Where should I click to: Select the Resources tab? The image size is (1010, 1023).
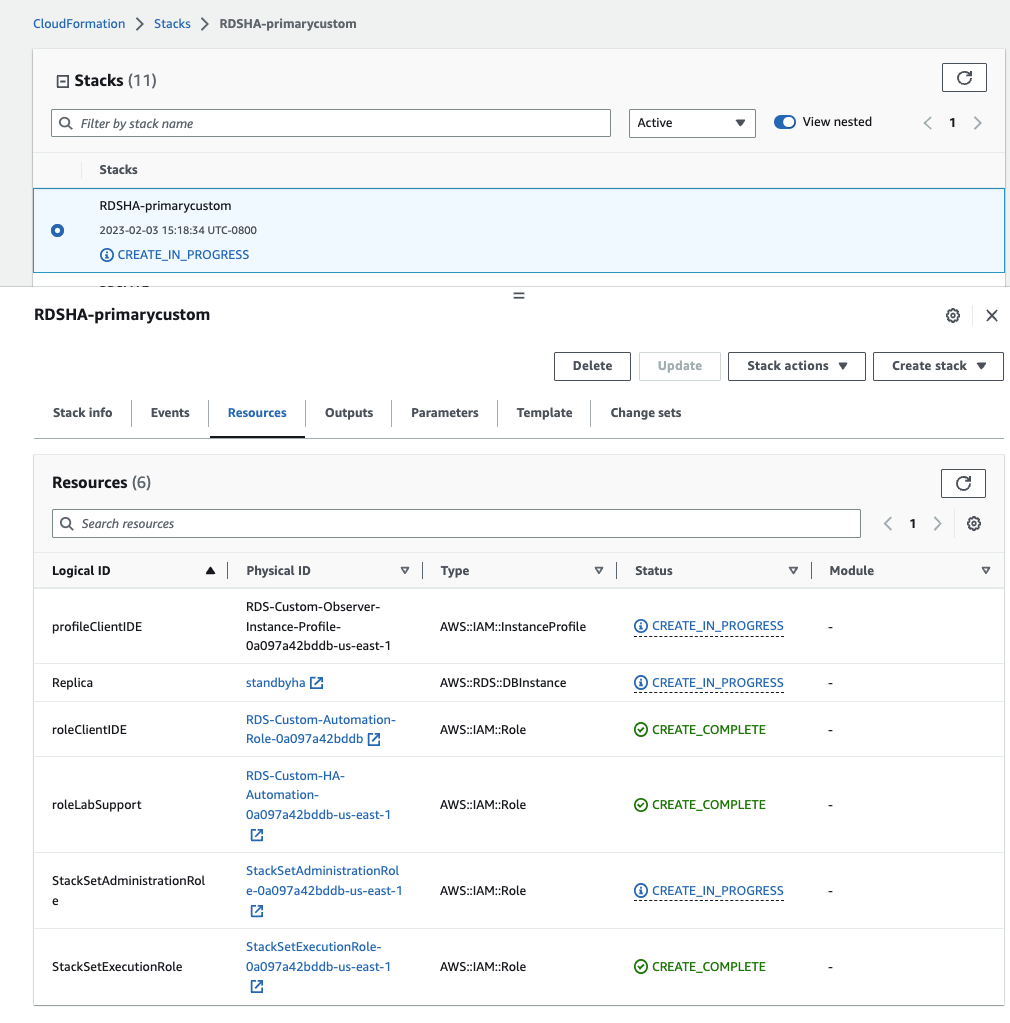[257, 413]
